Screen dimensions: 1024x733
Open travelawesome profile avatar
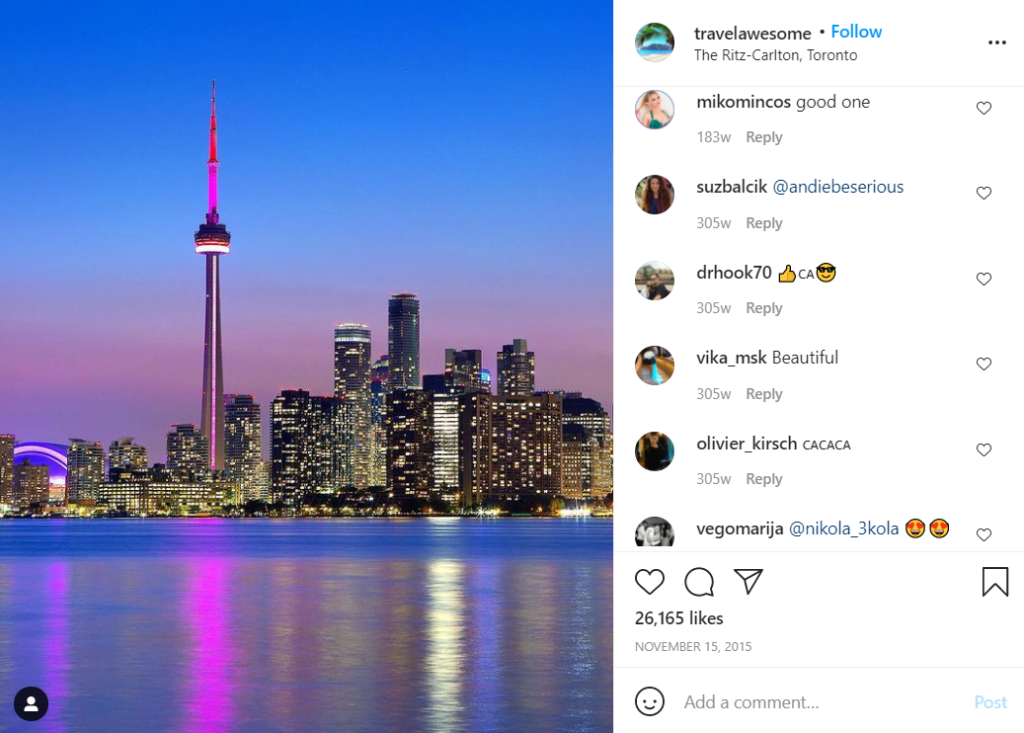pos(654,42)
